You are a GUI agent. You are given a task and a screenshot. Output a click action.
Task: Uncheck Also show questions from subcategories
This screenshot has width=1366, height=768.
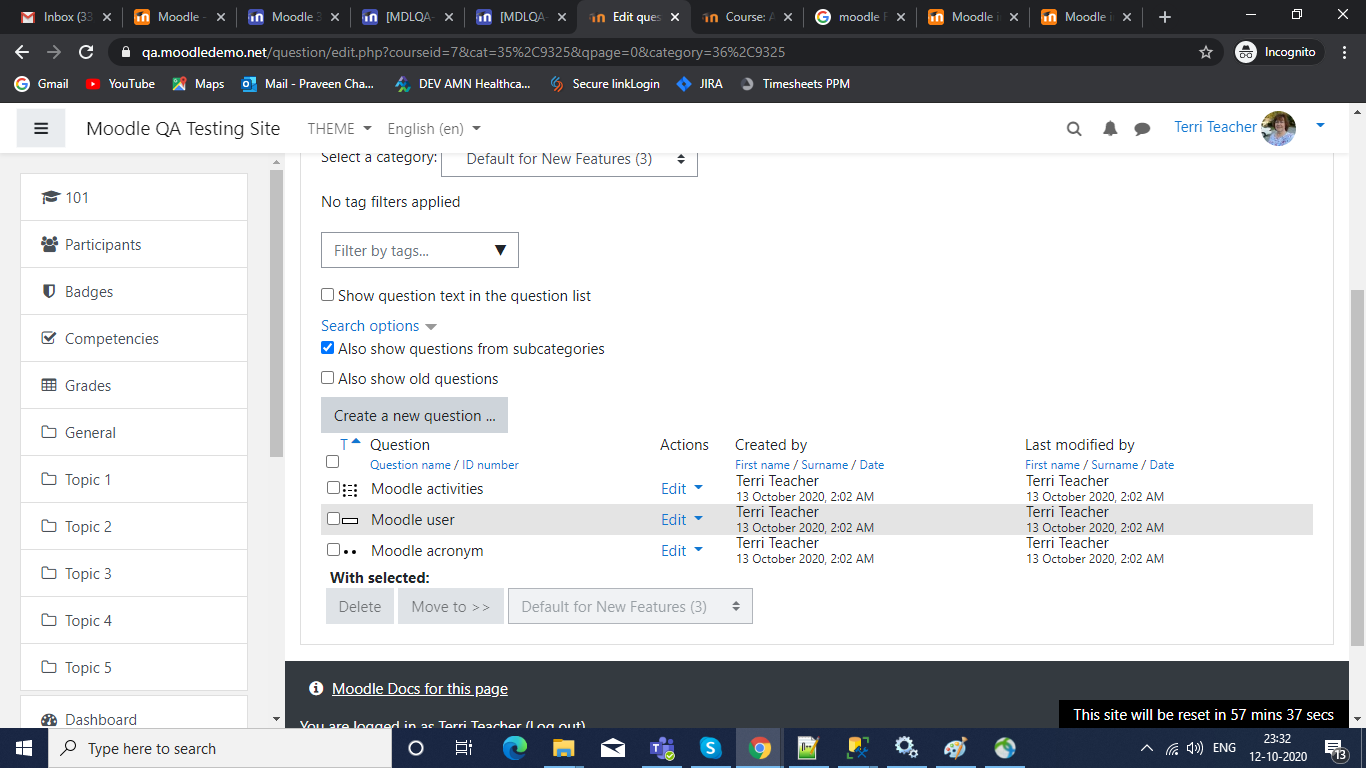click(x=327, y=348)
